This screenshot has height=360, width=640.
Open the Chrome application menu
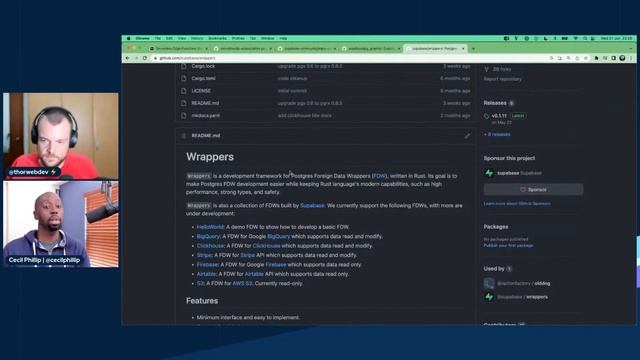[142, 38]
